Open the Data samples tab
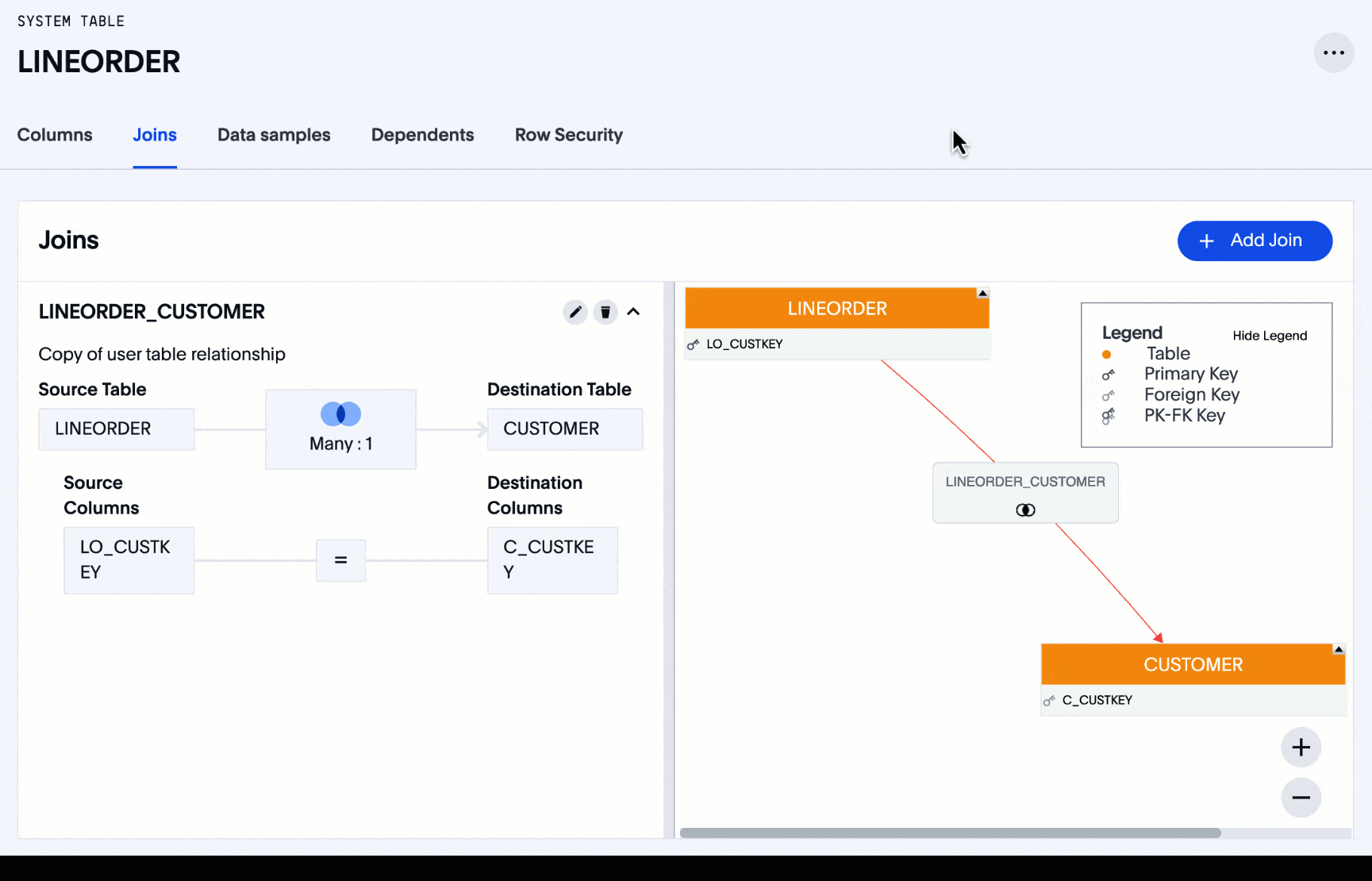Screen dimensions: 1372x881 point(274,135)
